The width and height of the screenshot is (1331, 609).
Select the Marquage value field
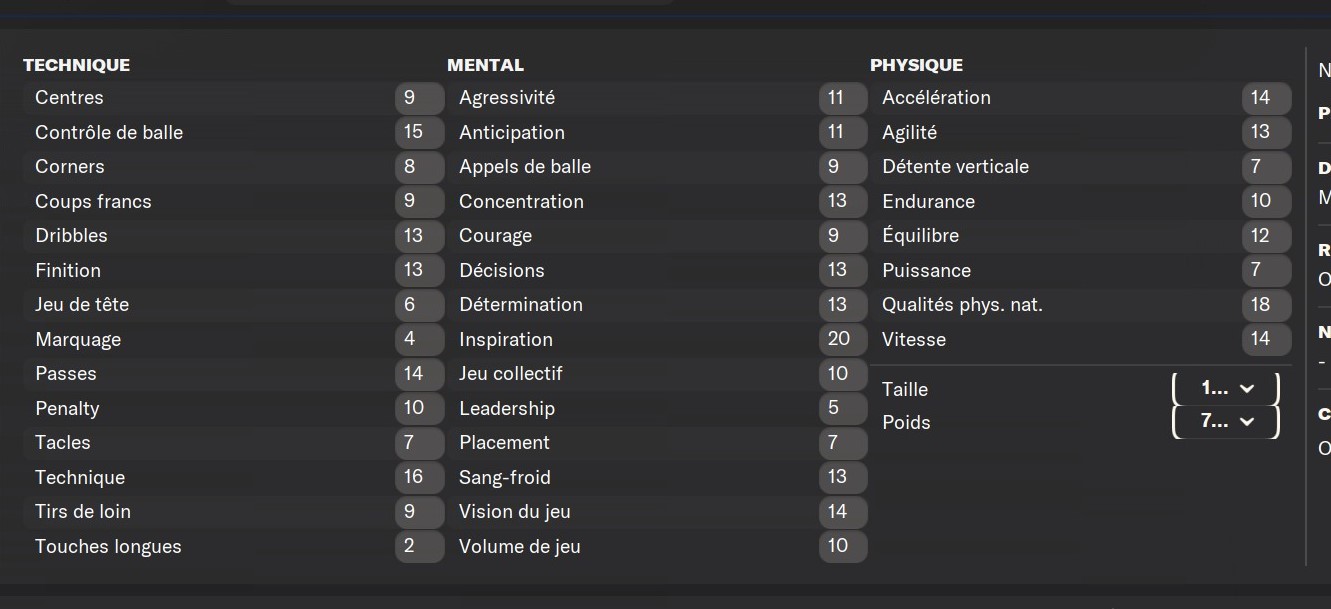point(419,339)
